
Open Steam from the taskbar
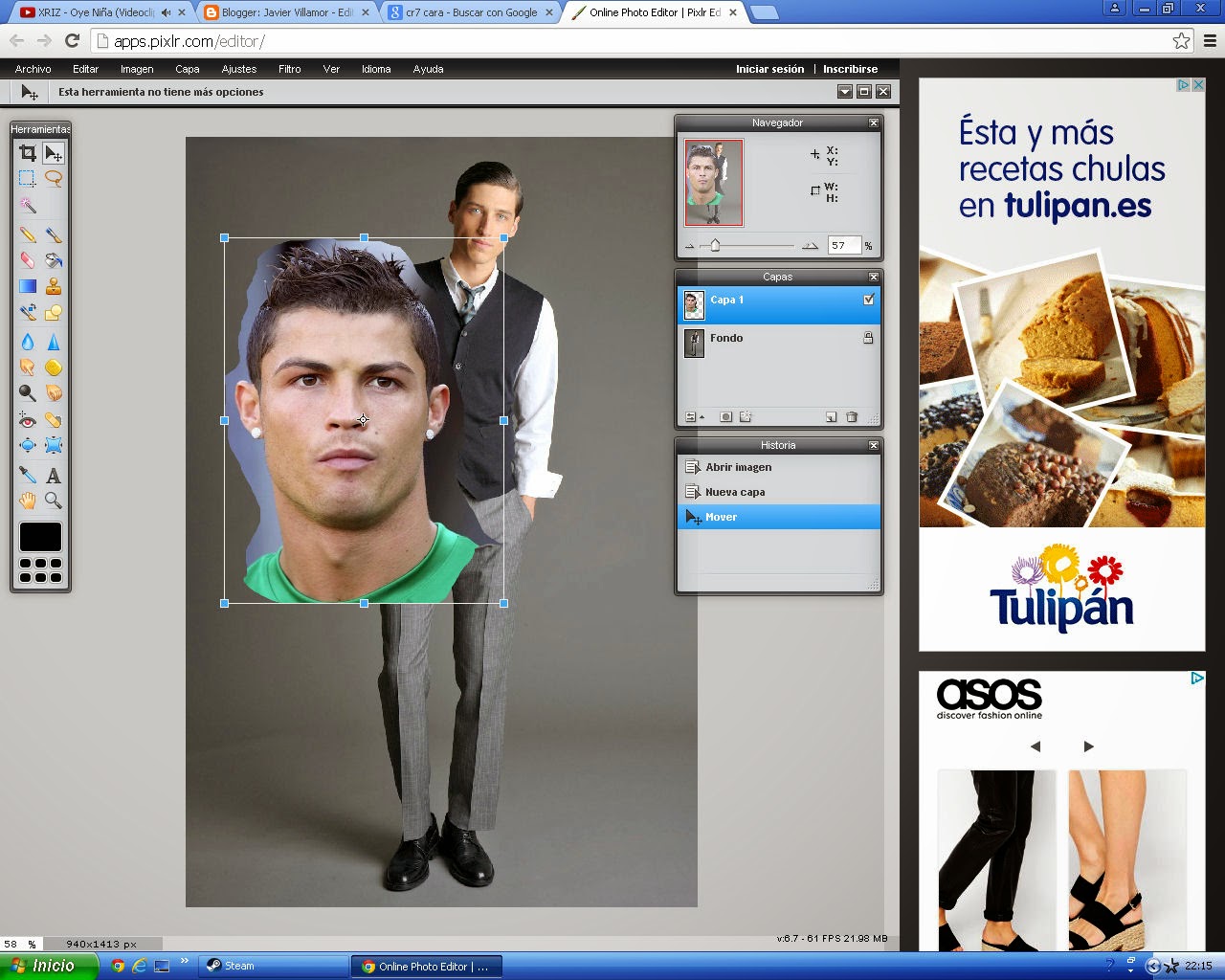coord(273,966)
